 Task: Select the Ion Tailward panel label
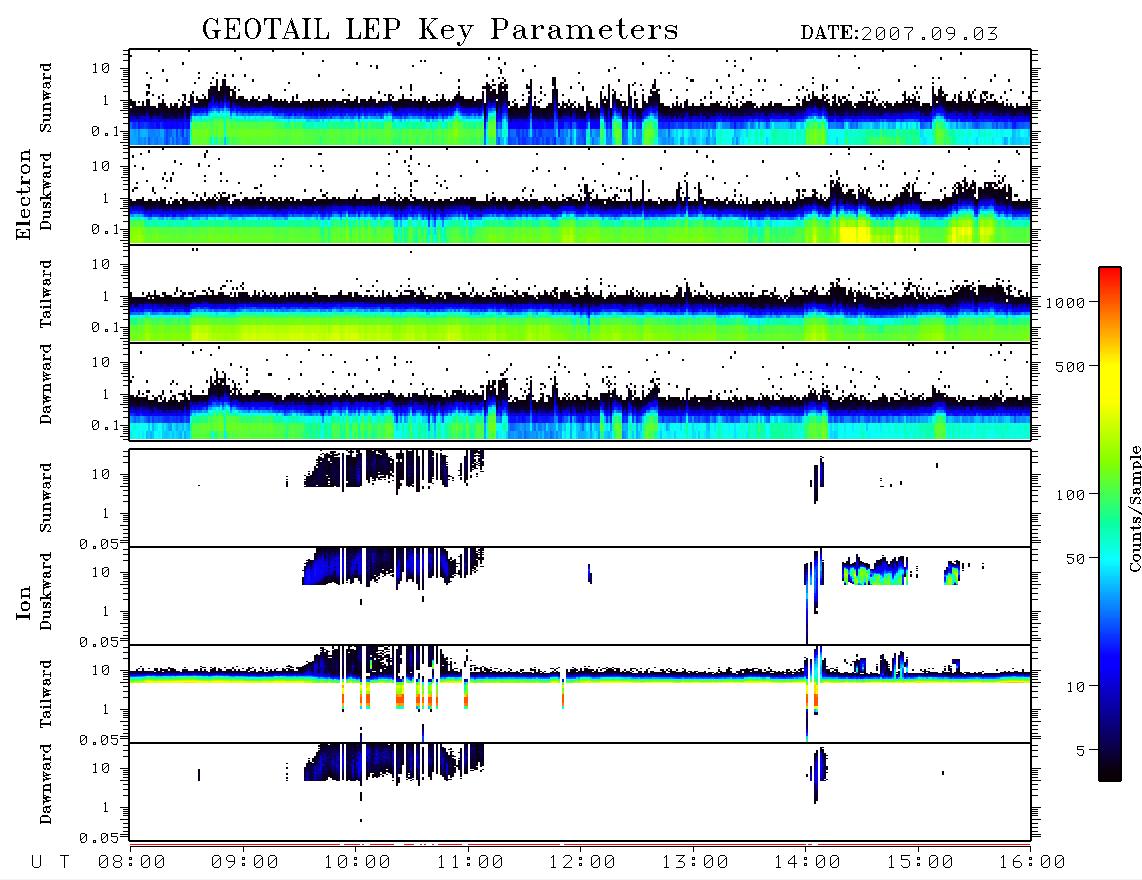click(x=45, y=694)
